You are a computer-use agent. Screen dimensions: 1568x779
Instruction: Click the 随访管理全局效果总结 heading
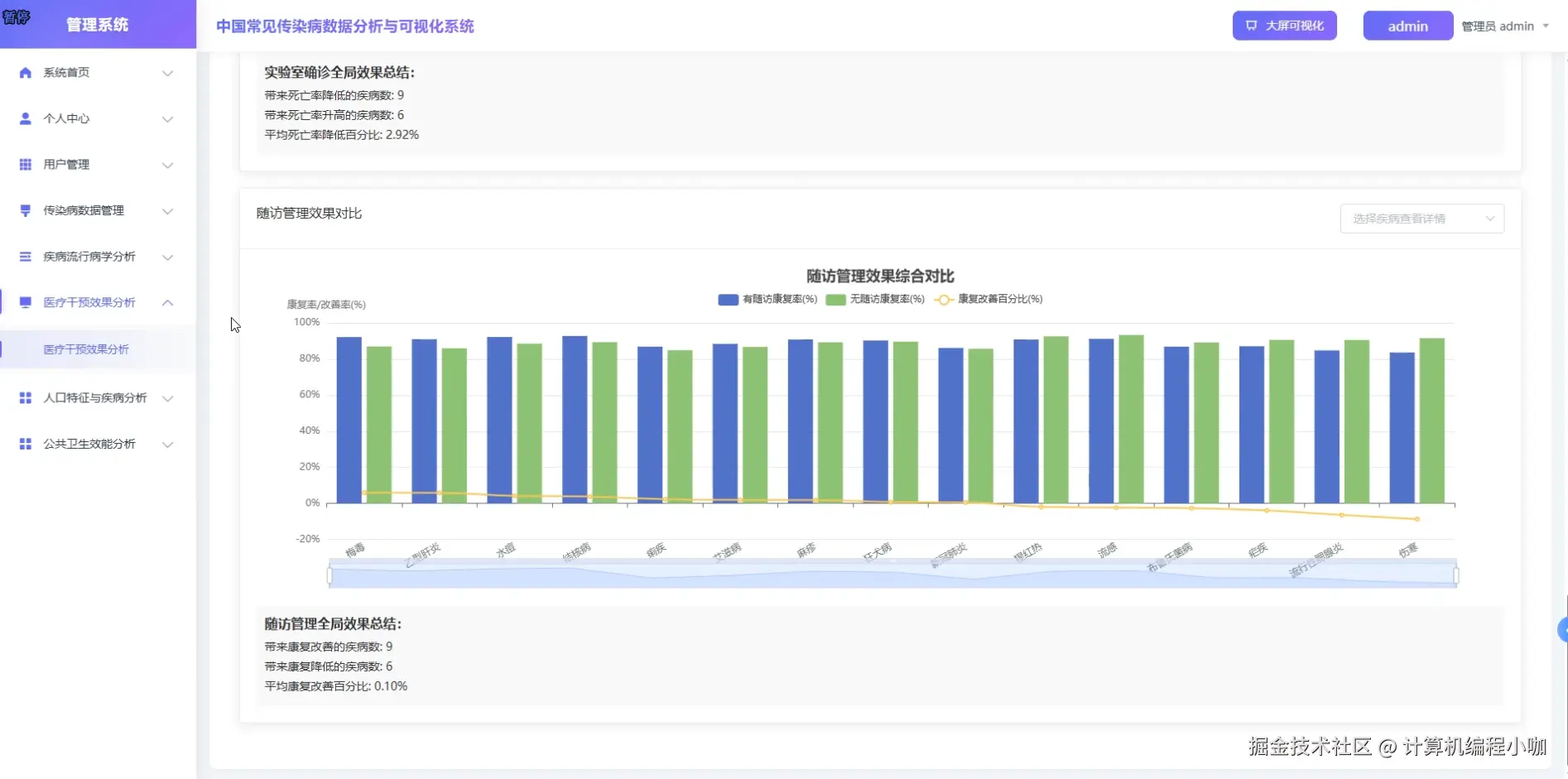pos(333,623)
